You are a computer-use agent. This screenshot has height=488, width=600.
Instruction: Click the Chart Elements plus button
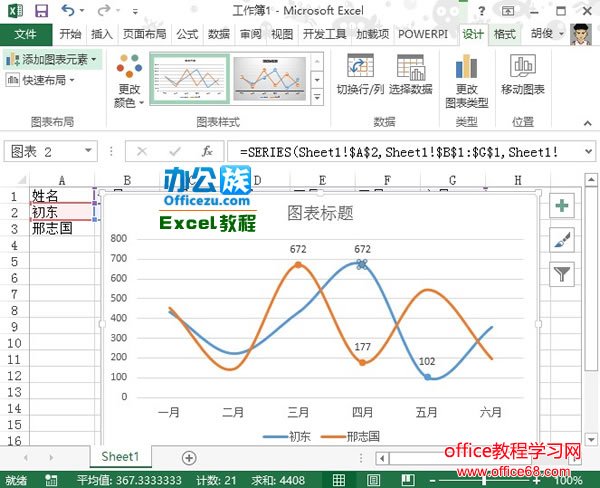[562, 206]
